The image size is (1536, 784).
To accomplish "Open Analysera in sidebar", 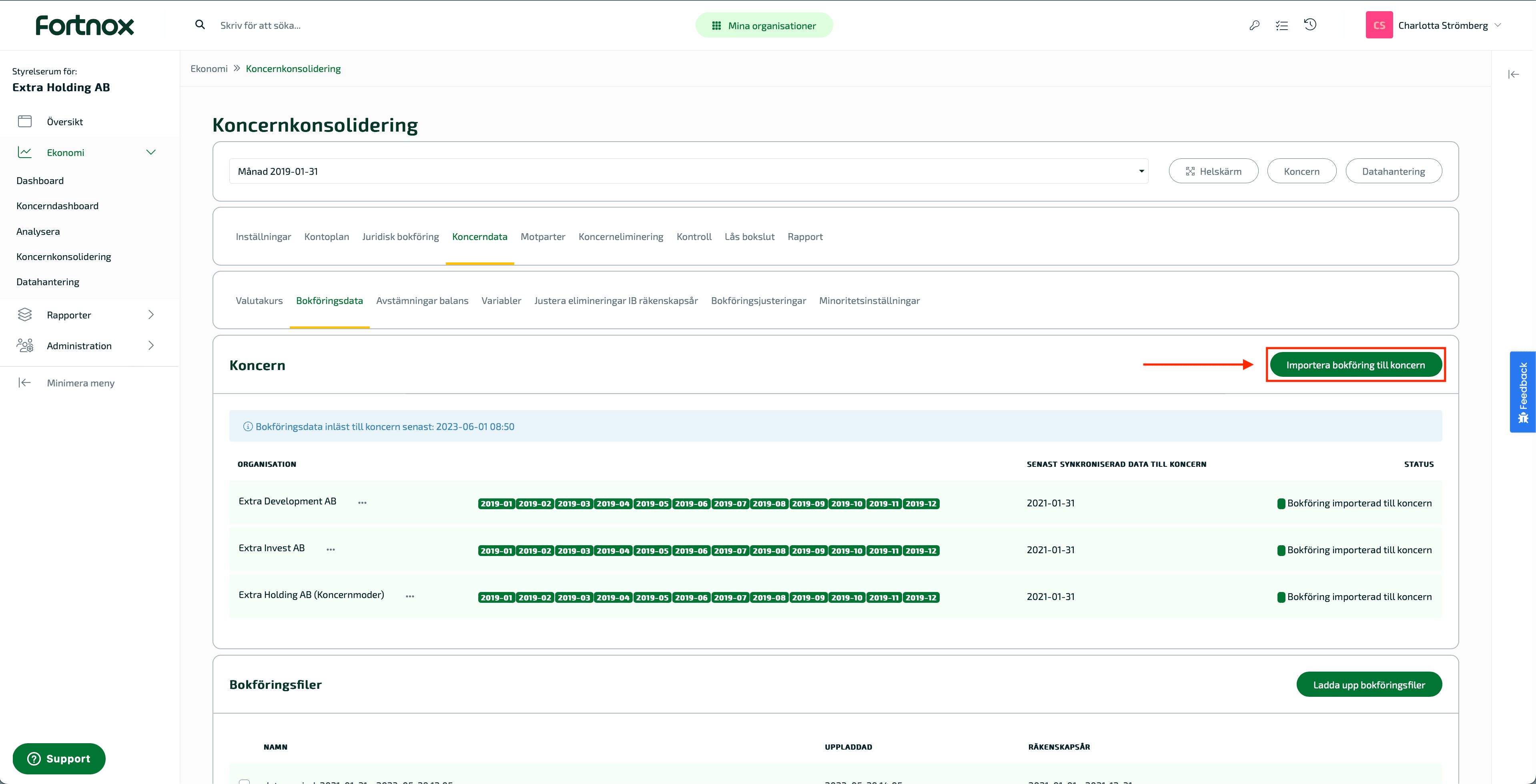I will [x=38, y=231].
